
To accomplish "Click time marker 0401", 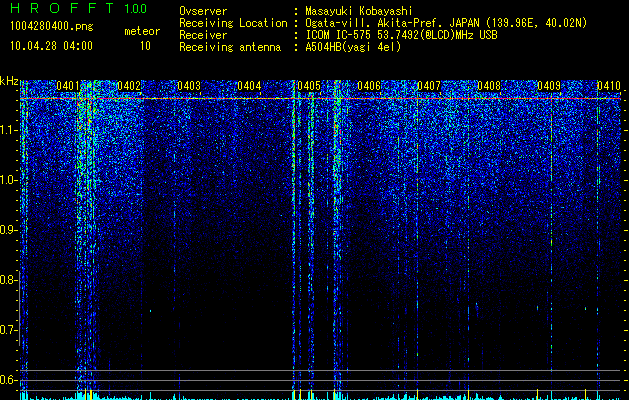I will (68, 85).
